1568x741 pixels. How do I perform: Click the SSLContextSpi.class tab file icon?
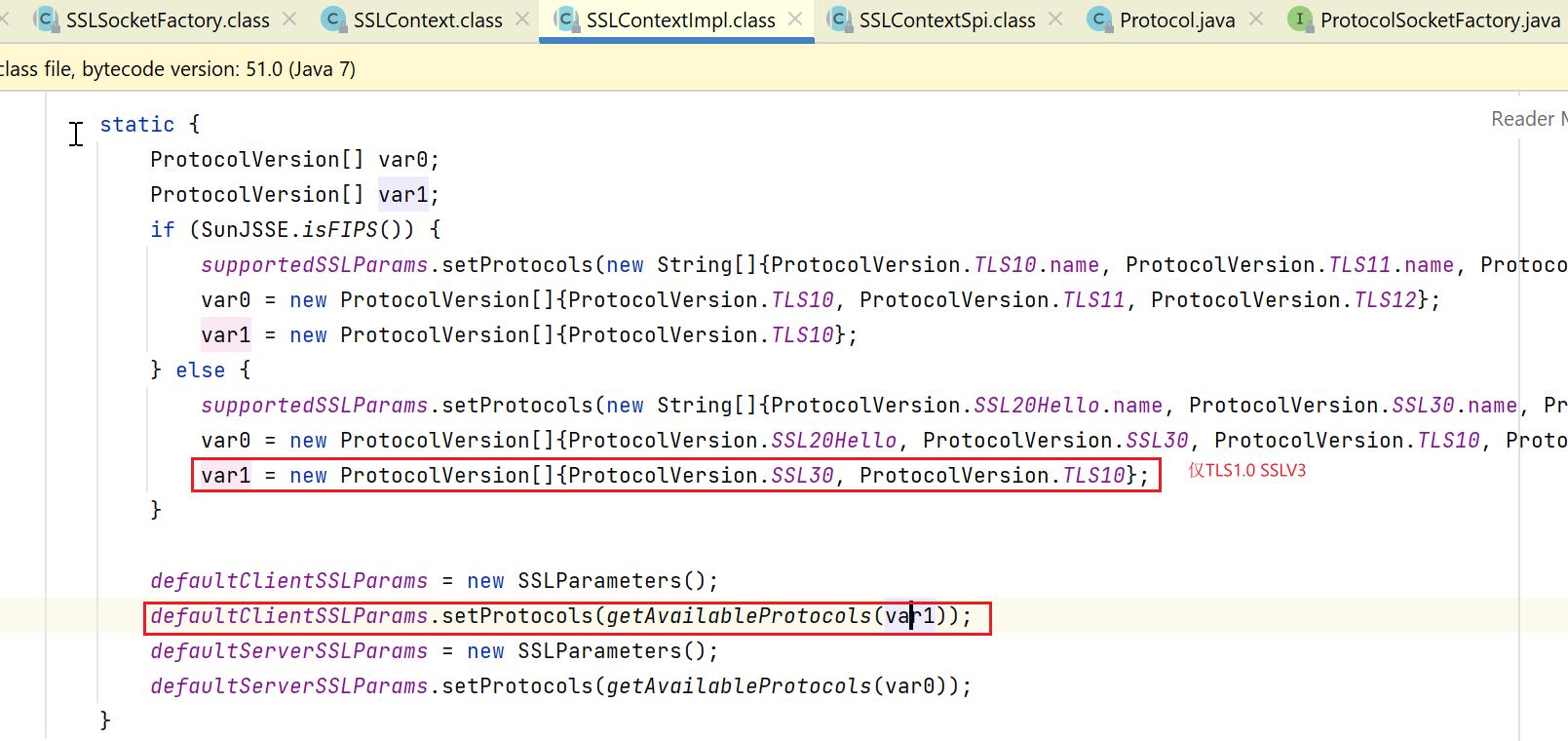point(839,19)
